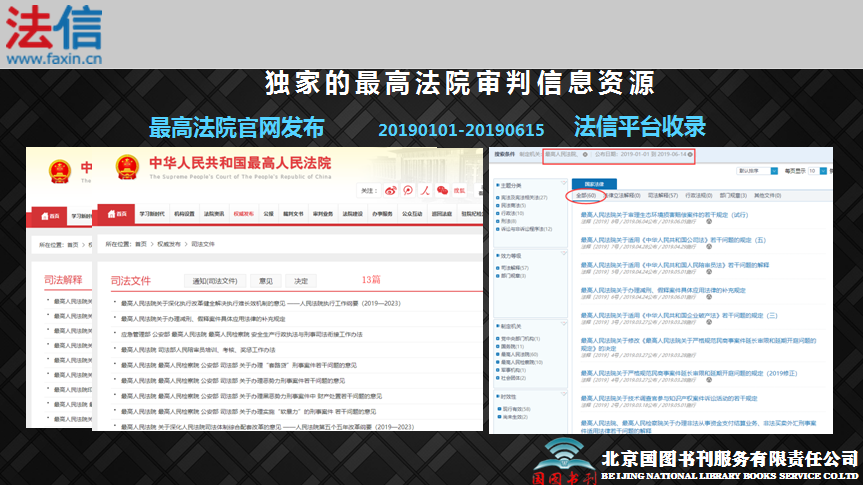This screenshot has width=863, height=485.
Task: Click the 通知(司法文件) button
Action: tap(215, 281)
